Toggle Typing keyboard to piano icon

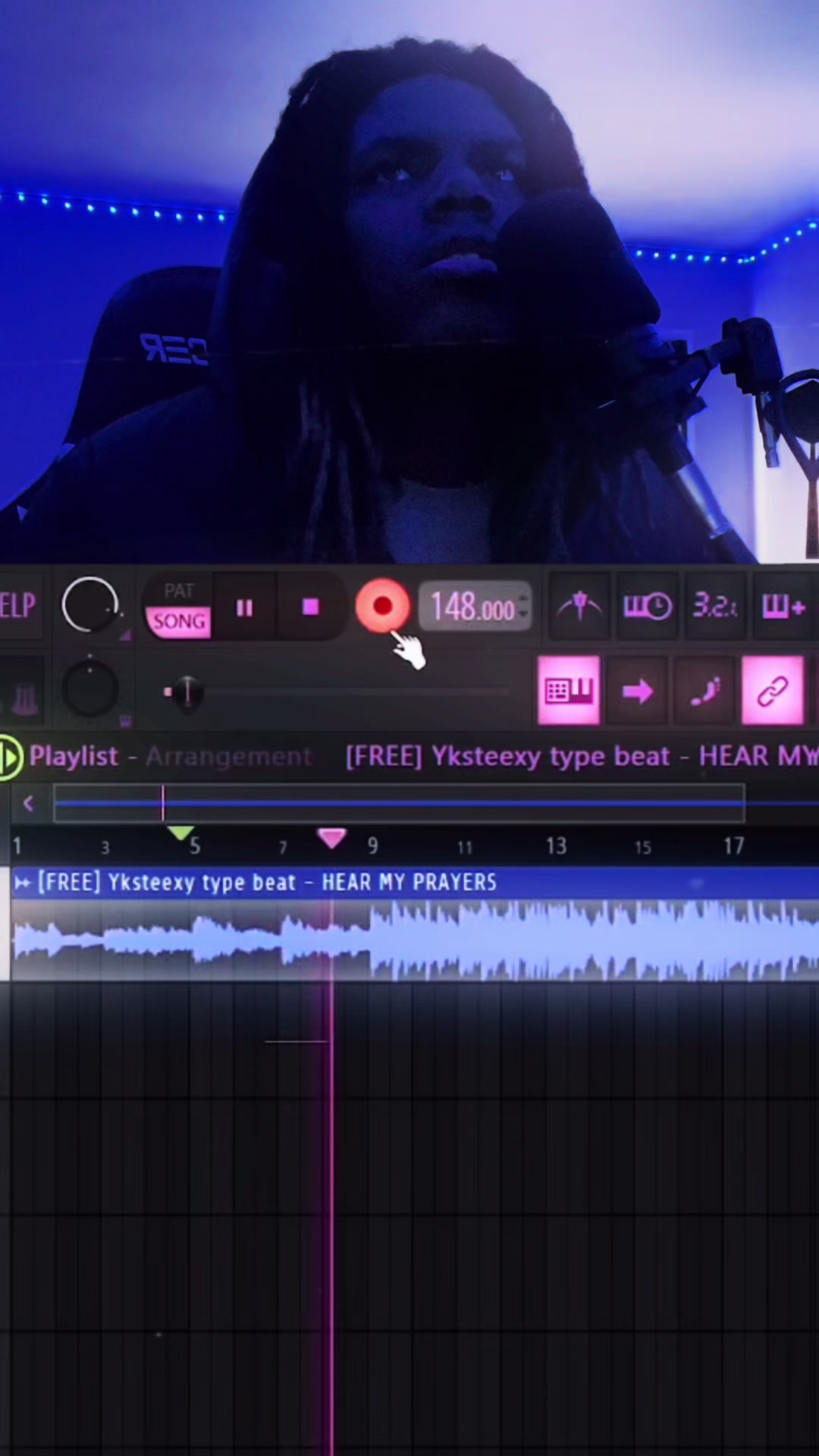(569, 691)
